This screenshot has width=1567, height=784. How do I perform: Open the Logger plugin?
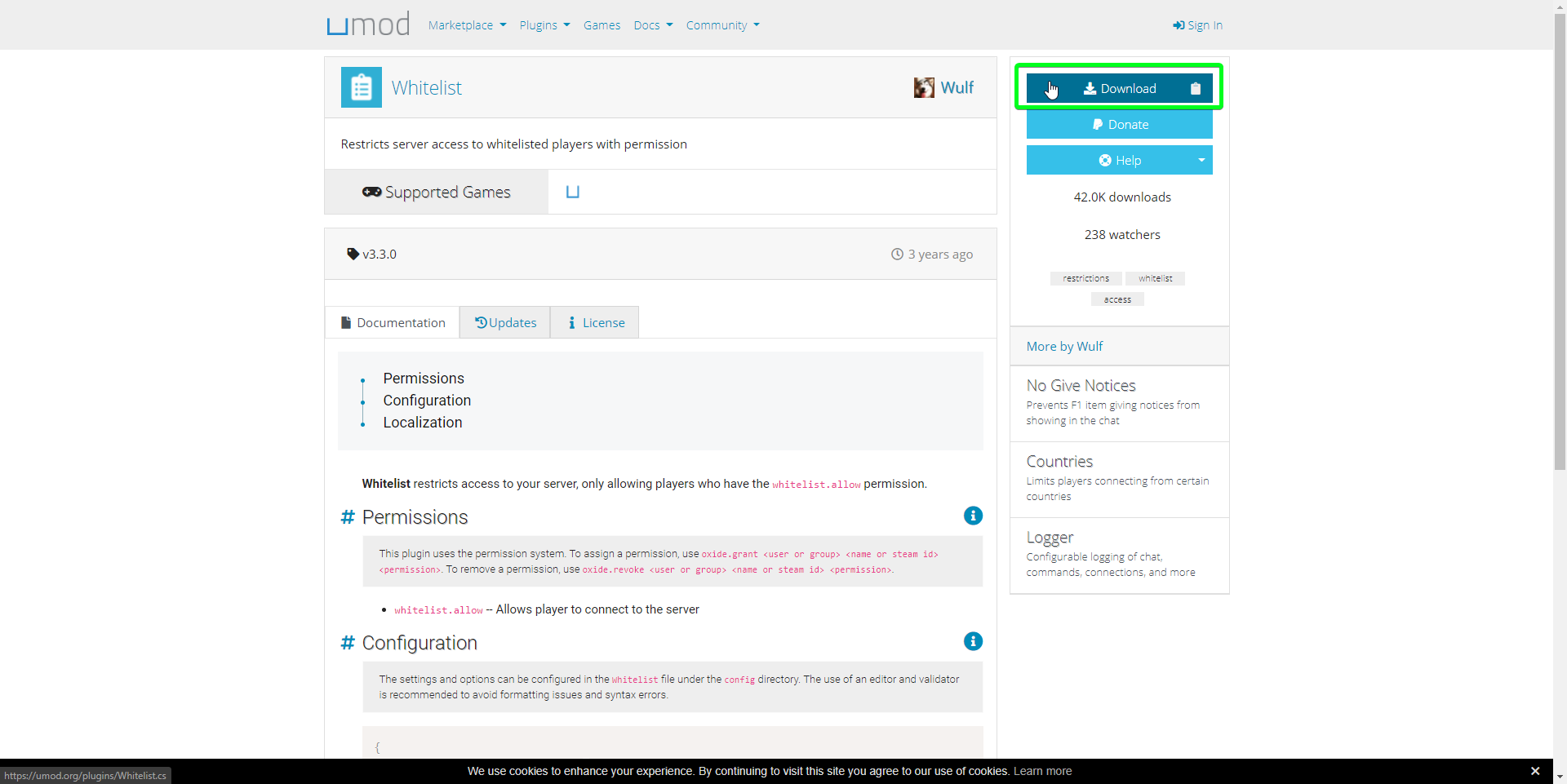click(x=1050, y=538)
